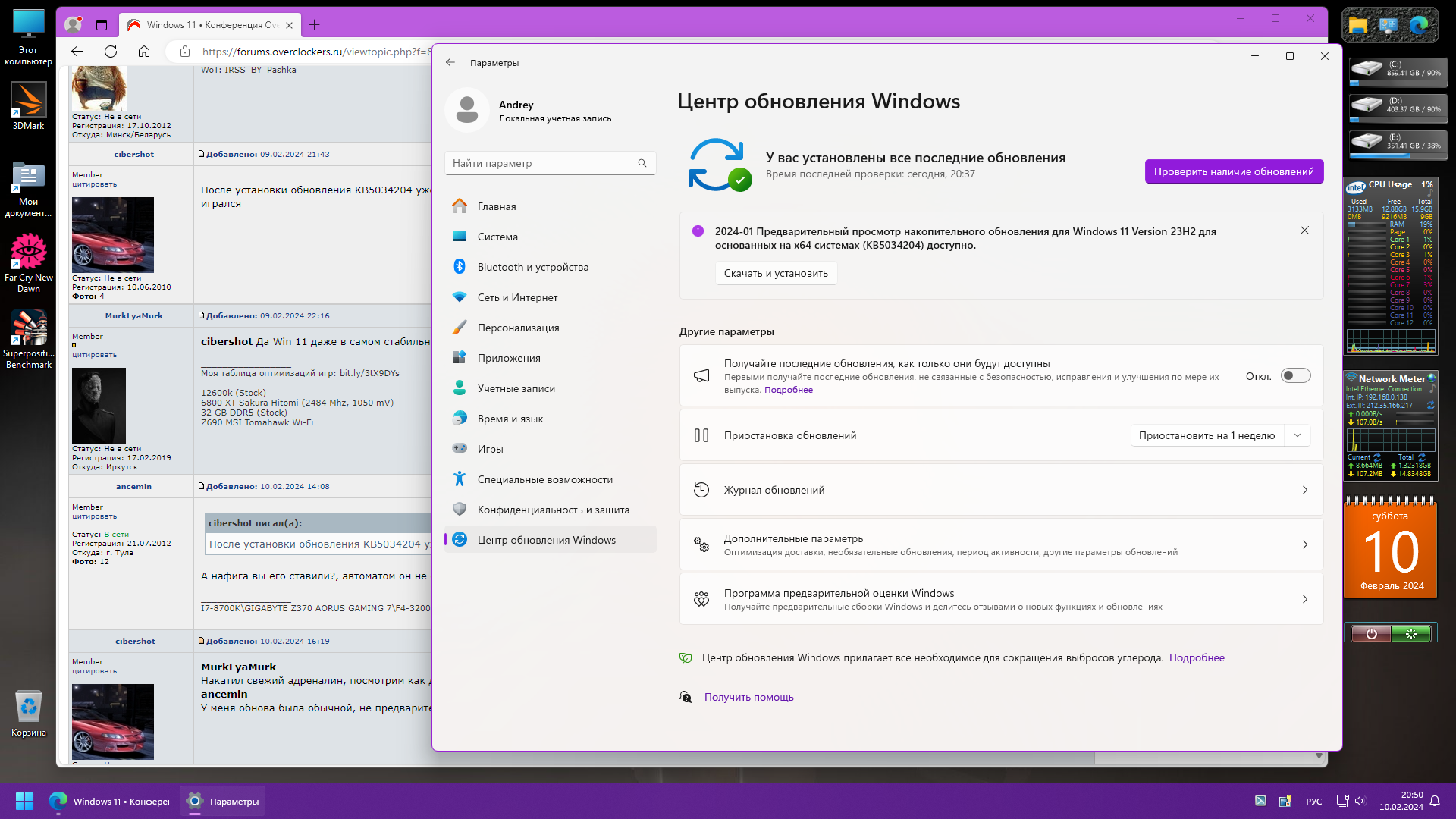Click Check for updates button
This screenshot has width=1456, height=819.
tap(1233, 171)
